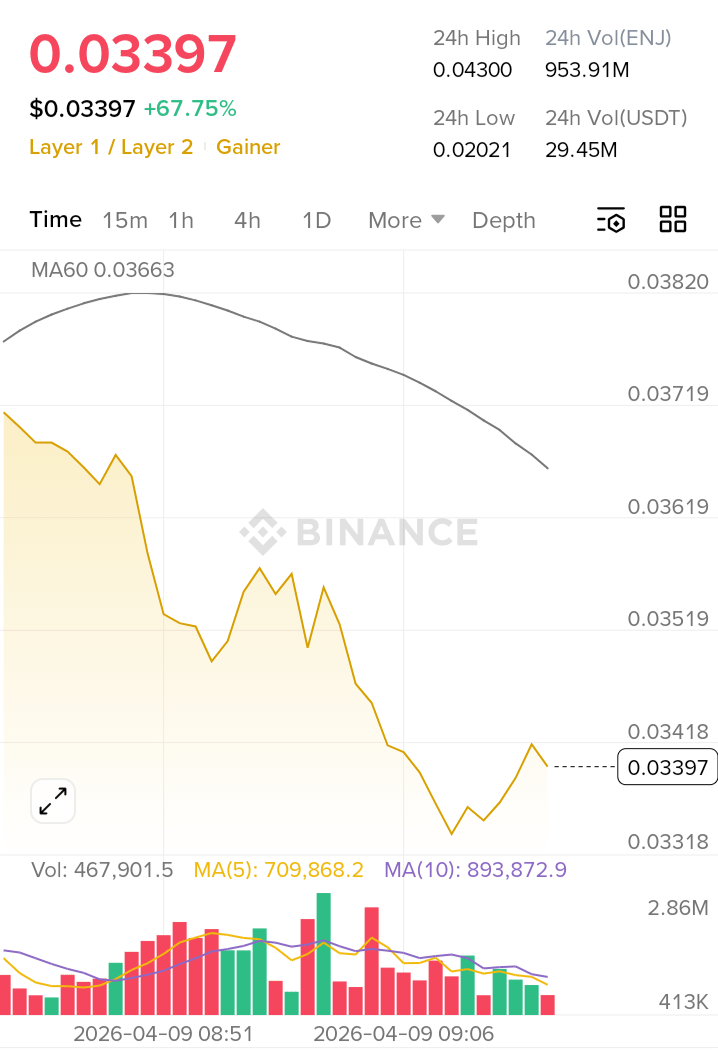
Task: Switch to the 1h interval
Action: pyautogui.click(x=181, y=220)
